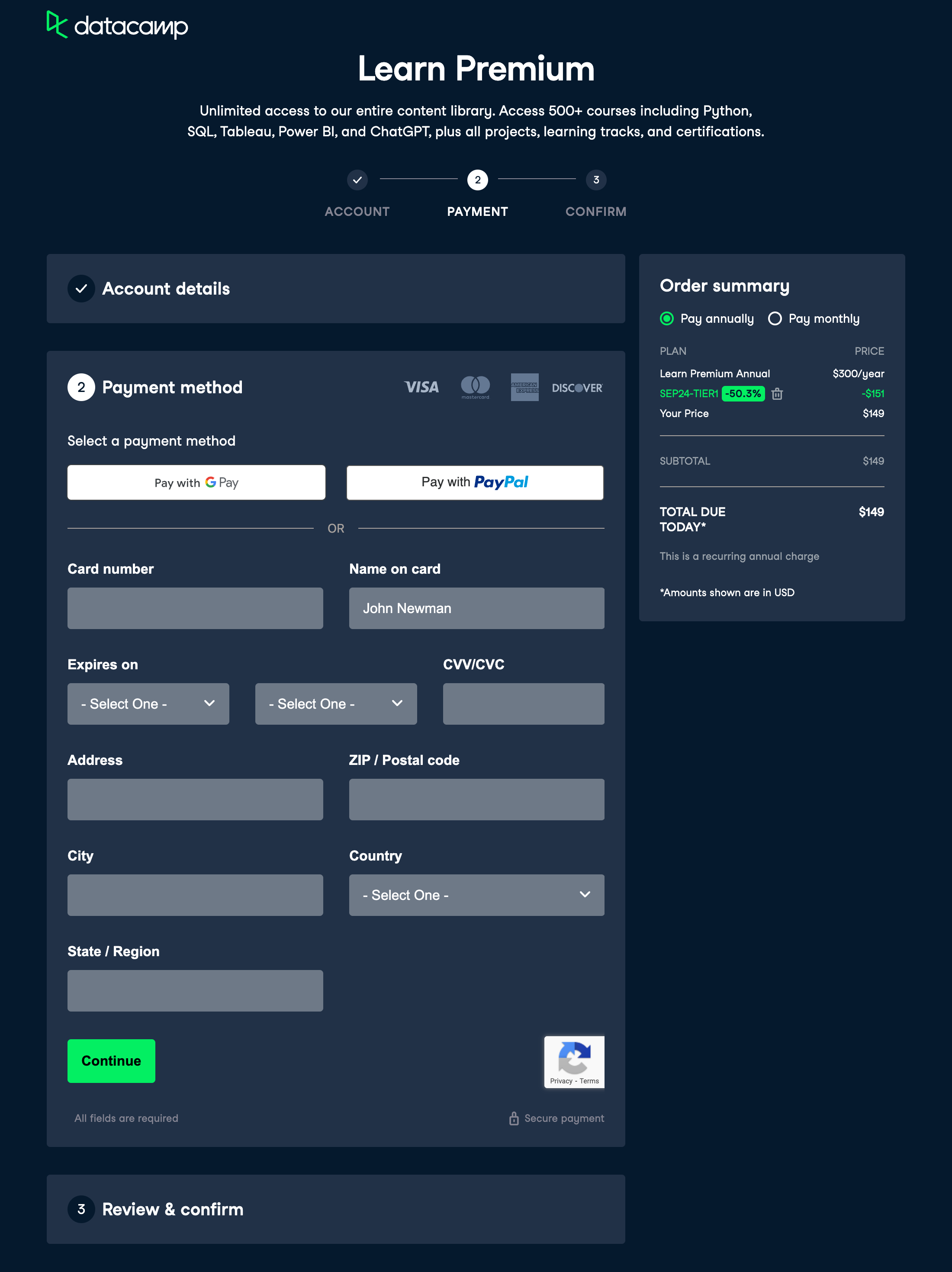
Task: Click the secure payment lock icon
Action: (514, 1118)
